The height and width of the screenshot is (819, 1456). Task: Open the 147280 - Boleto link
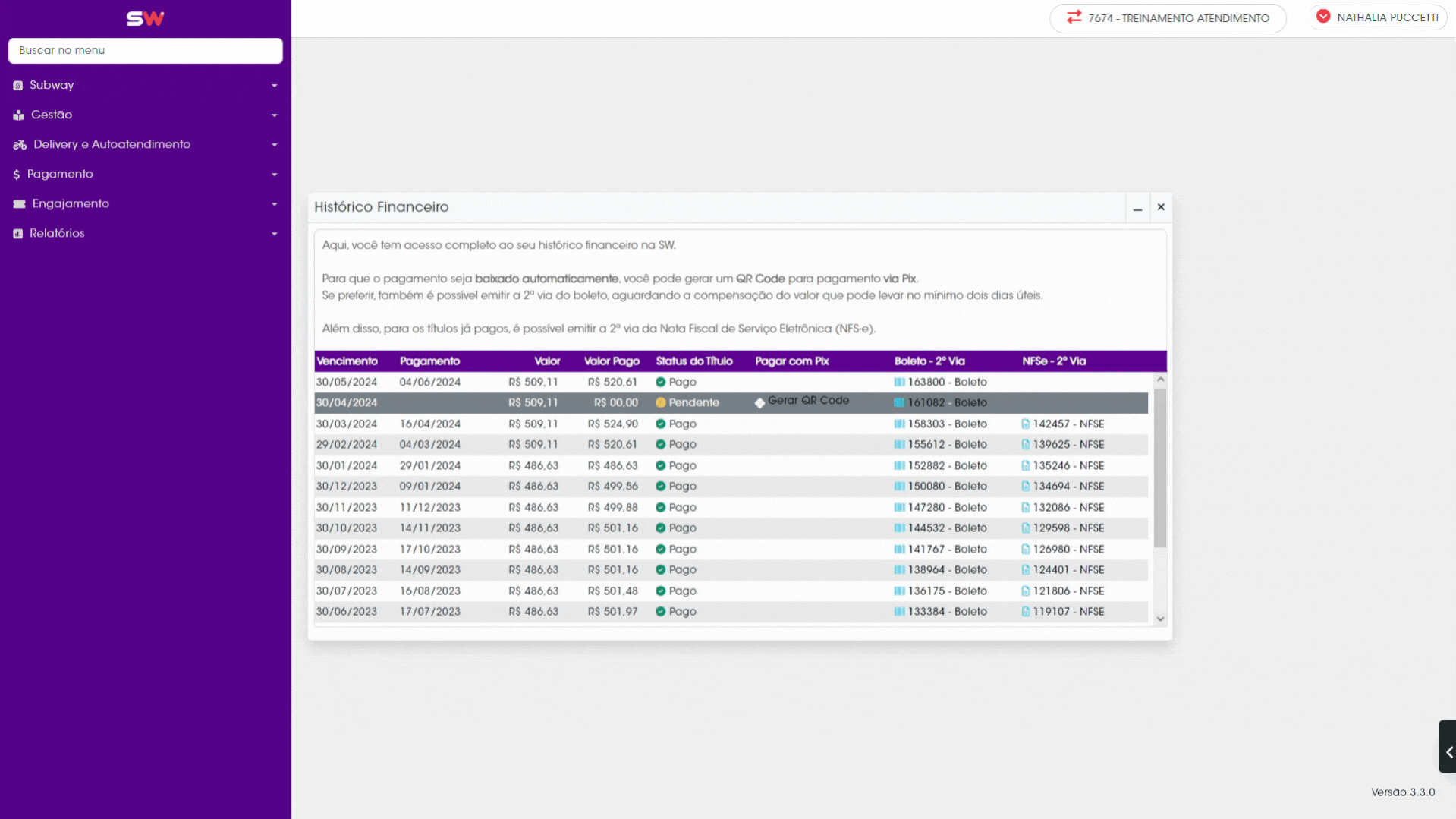[948, 508]
